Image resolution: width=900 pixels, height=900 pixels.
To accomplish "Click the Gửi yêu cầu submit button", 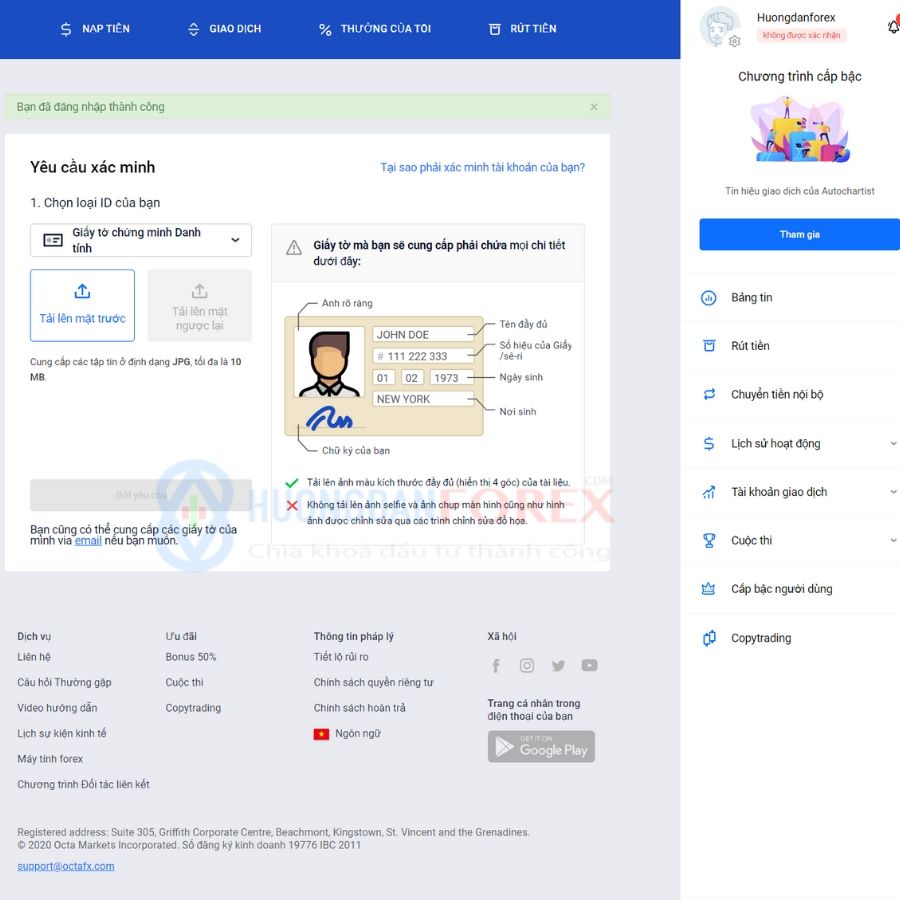I will point(141,495).
